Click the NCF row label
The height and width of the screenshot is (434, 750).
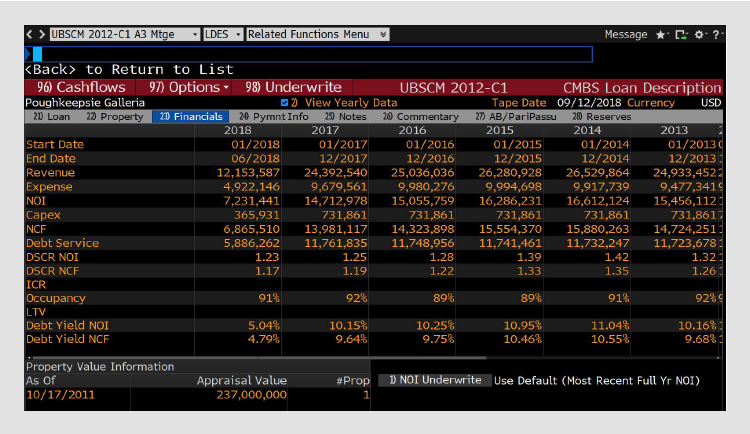click(x=36, y=229)
